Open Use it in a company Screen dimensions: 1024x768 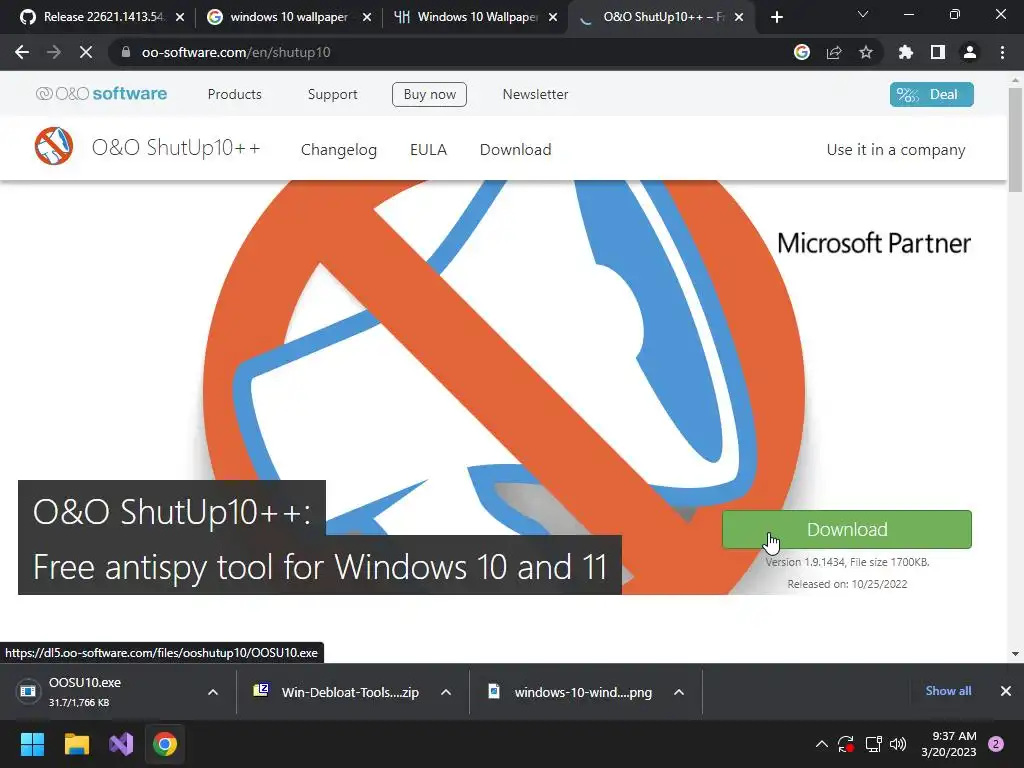(x=896, y=150)
